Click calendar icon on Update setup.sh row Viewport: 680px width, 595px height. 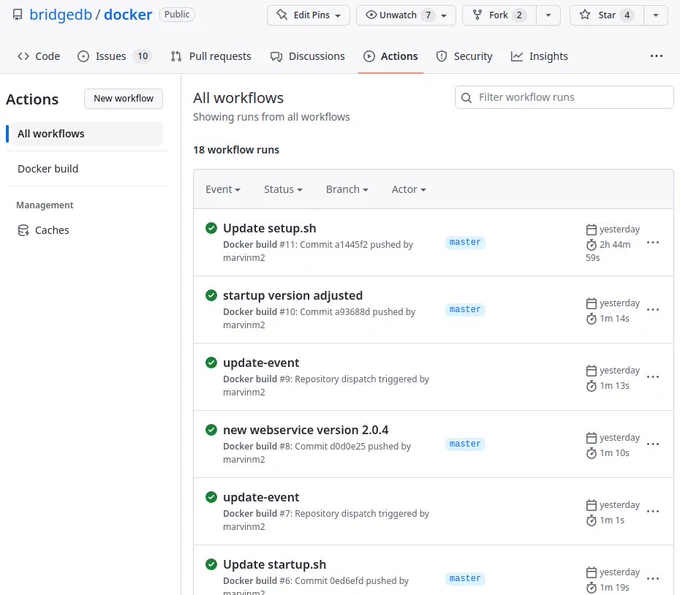point(591,229)
